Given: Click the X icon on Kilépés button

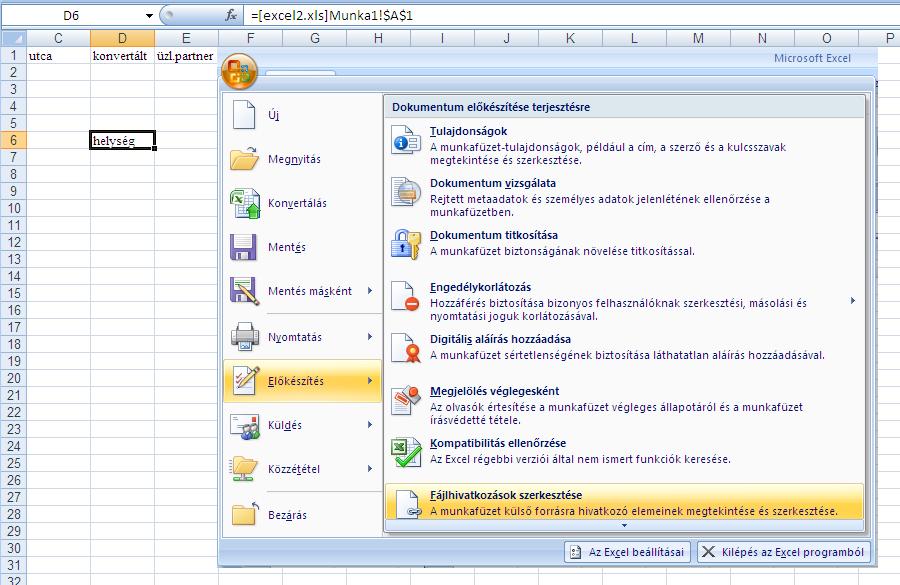Looking at the screenshot, I should 709,552.
